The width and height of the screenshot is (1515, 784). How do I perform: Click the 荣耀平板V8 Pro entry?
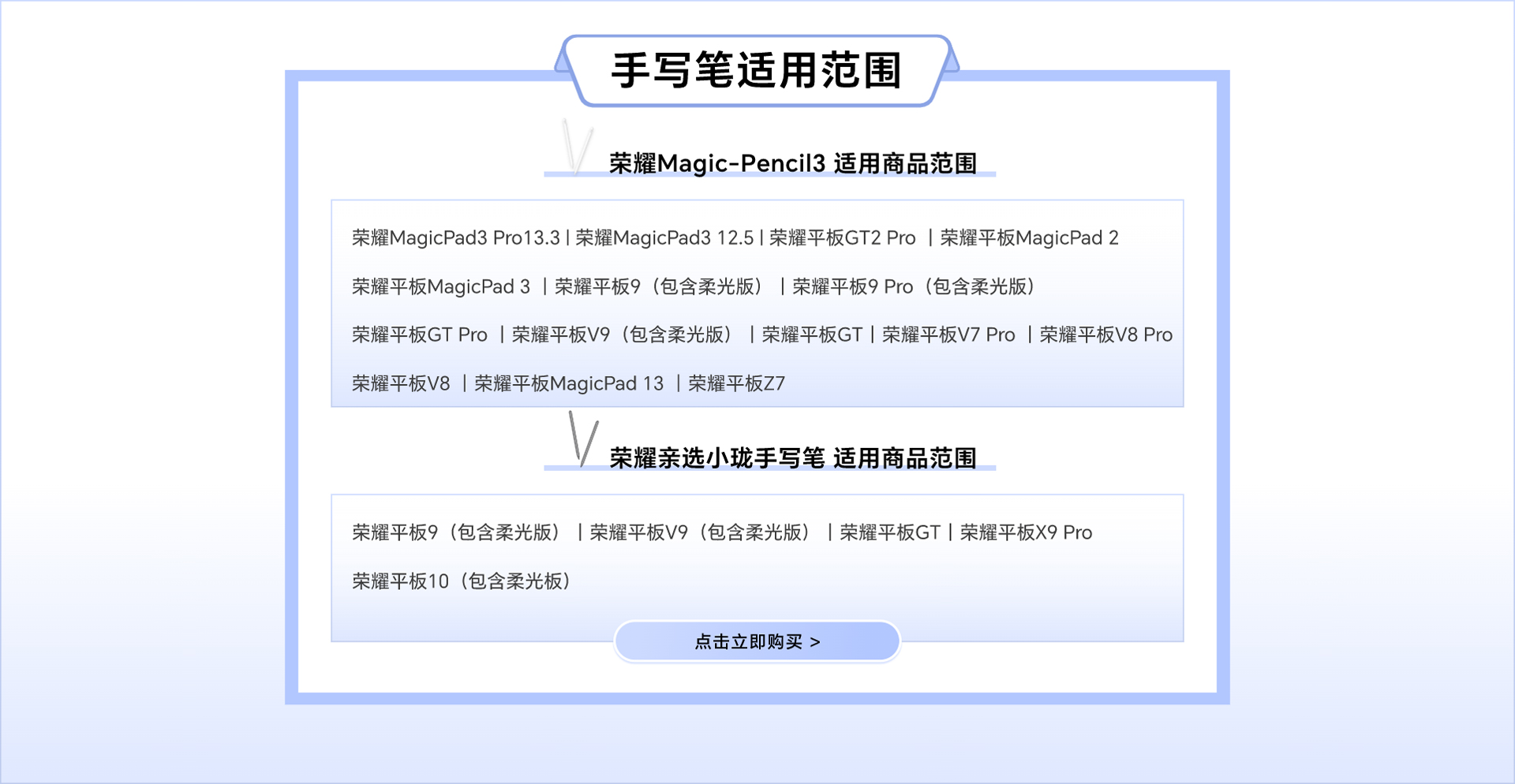(1105, 335)
